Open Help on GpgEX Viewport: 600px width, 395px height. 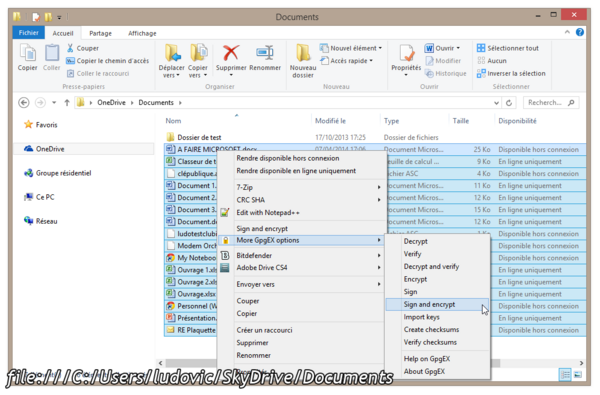438,359
